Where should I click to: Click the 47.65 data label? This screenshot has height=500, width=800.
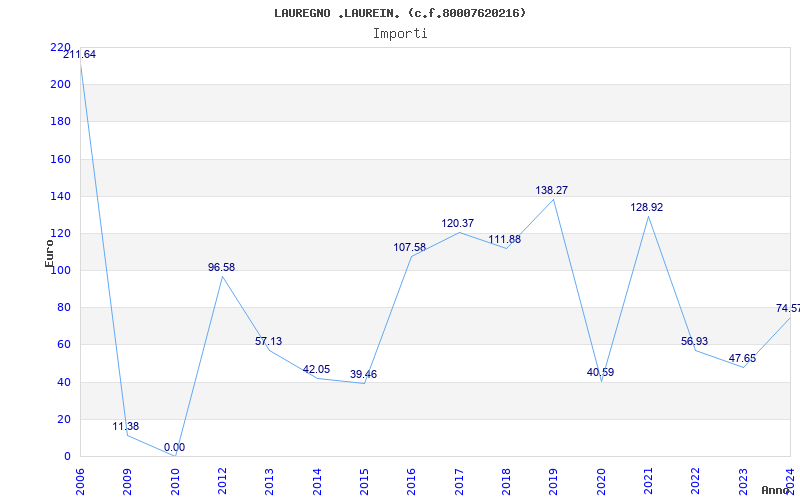click(742, 359)
